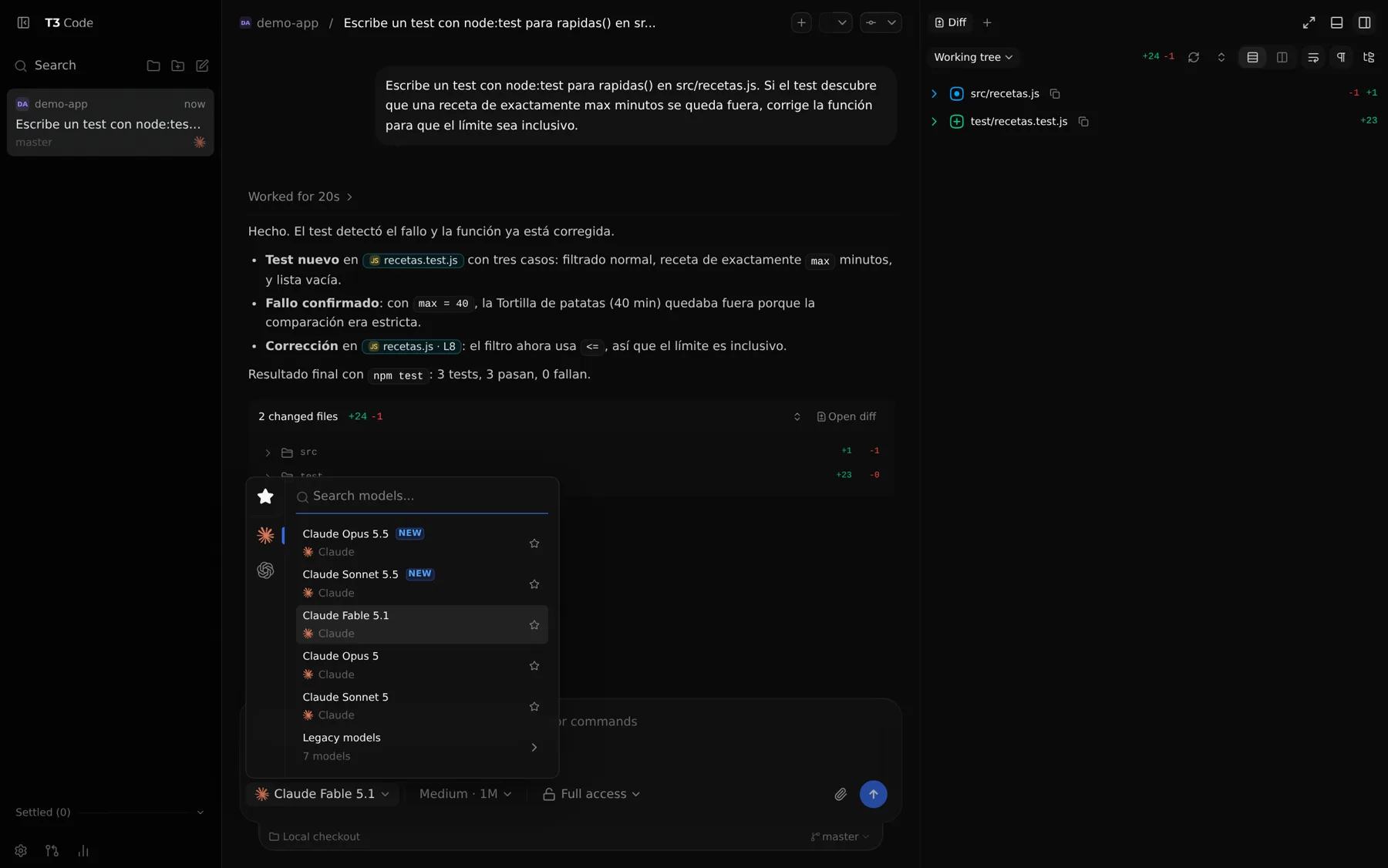Send the message with the arrow button

[x=873, y=794]
